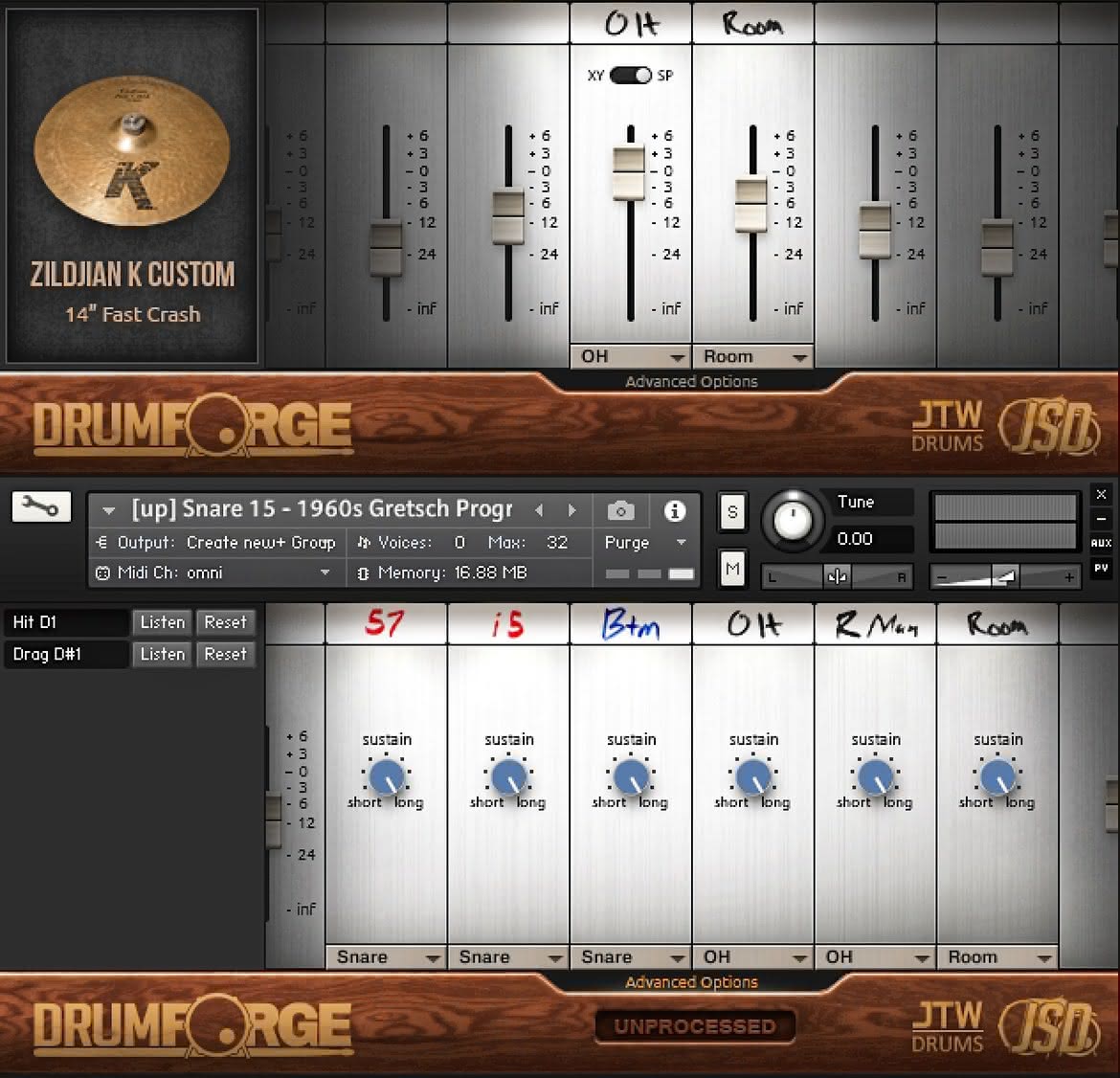This screenshot has height=1078, width=1120.
Task: Open the cymbal Room output dropdown
Action: (x=753, y=356)
